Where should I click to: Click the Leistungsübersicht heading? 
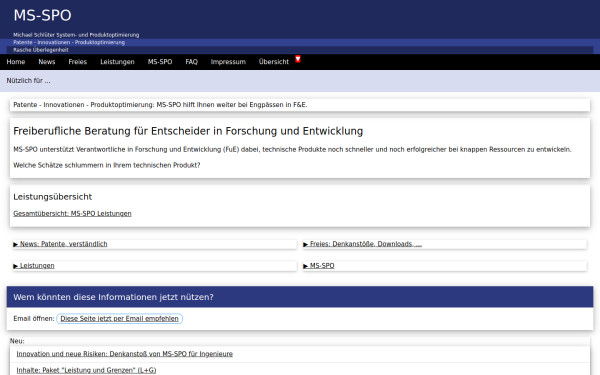point(52,197)
